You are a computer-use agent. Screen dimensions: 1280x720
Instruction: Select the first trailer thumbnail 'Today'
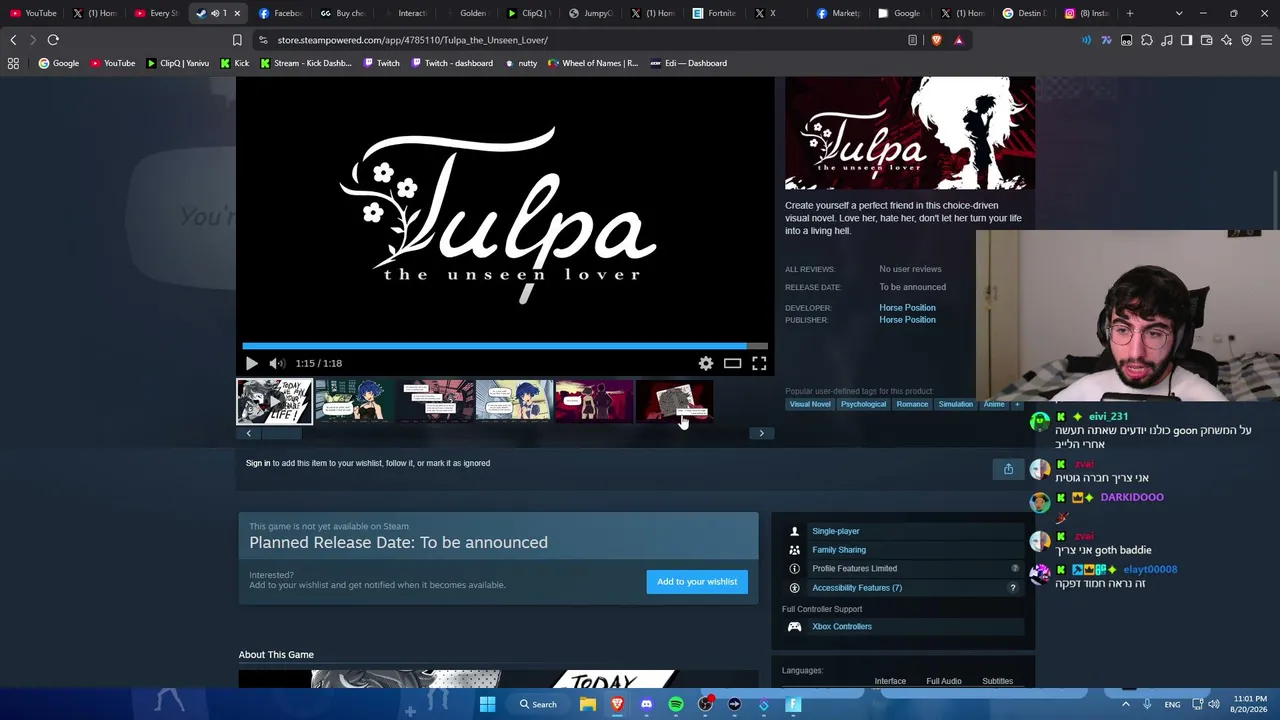274,402
